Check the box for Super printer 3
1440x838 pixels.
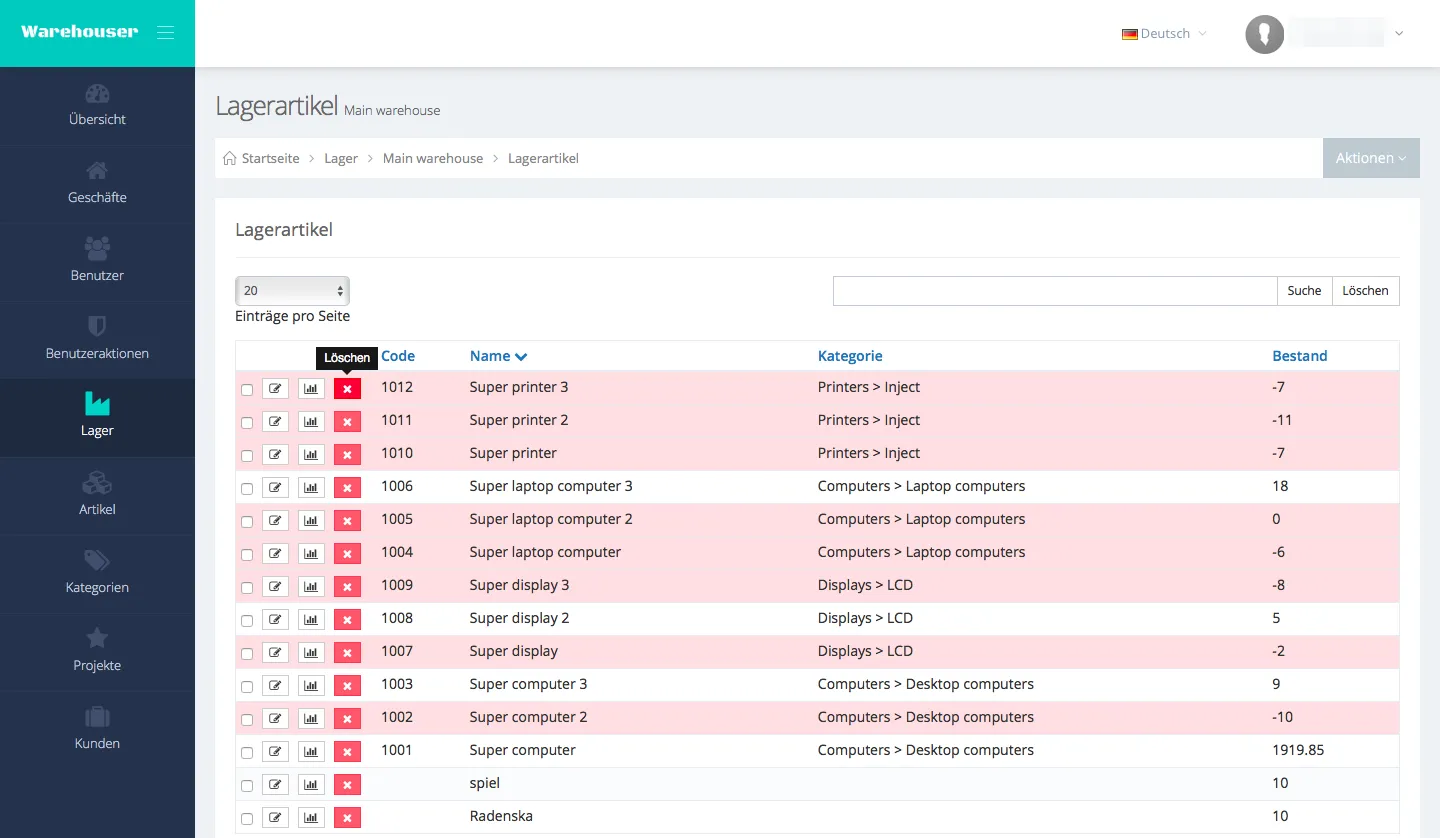(247, 390)
